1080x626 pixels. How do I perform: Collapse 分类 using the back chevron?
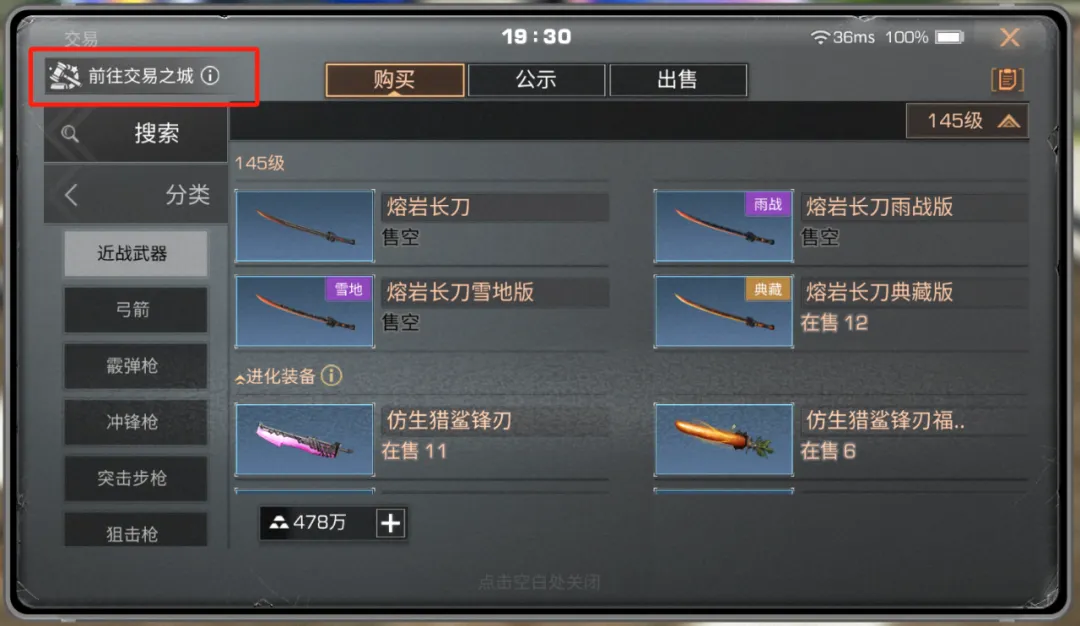(x=72, y=195)
